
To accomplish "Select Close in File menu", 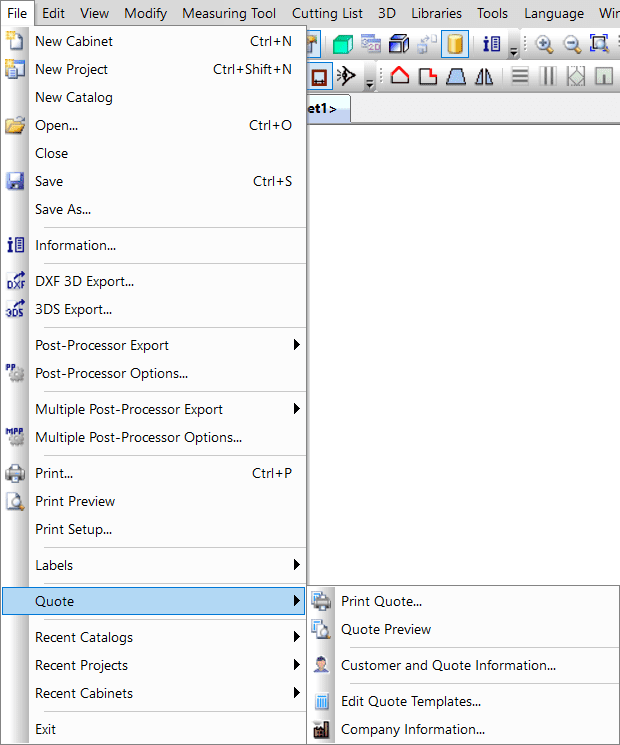I will click(153, 153).
